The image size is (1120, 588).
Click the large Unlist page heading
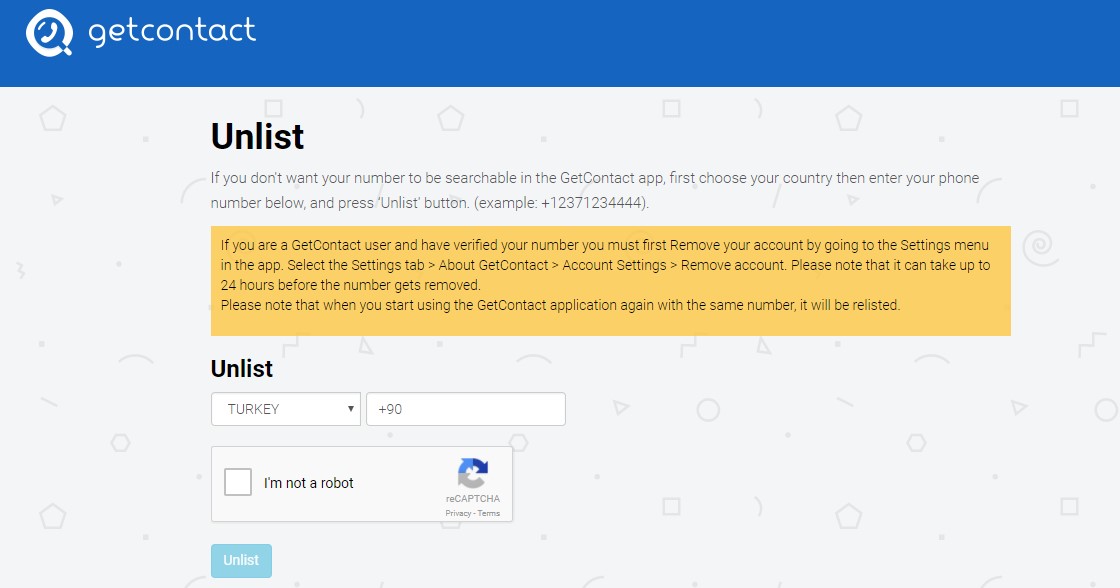tap(257, 136)
